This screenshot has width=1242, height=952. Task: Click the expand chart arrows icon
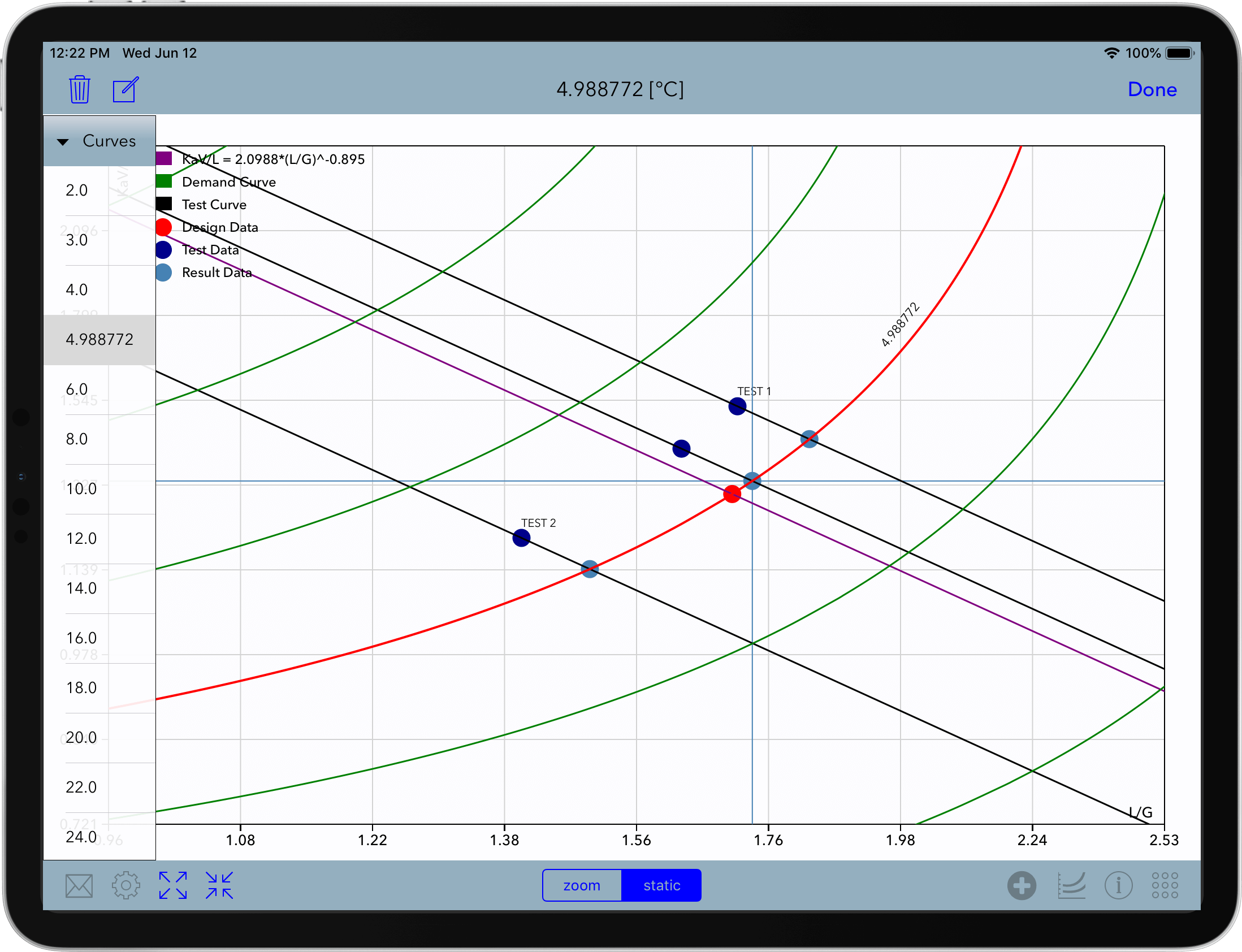coord(172,885)
